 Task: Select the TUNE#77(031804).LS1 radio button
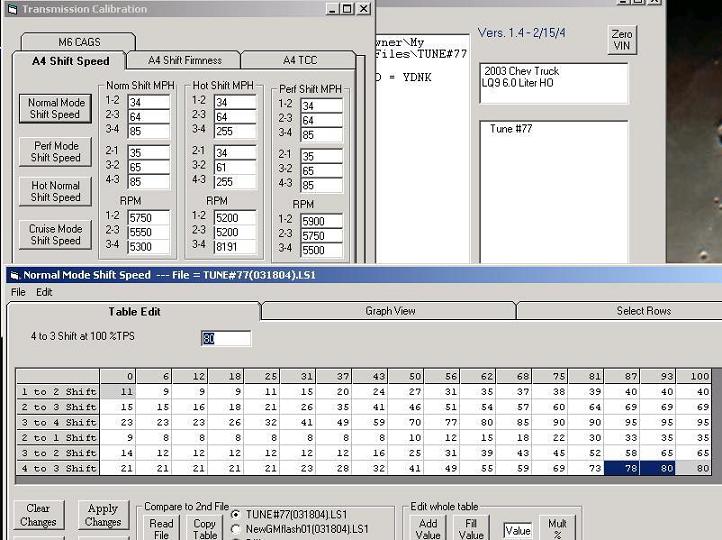point(234,514)
